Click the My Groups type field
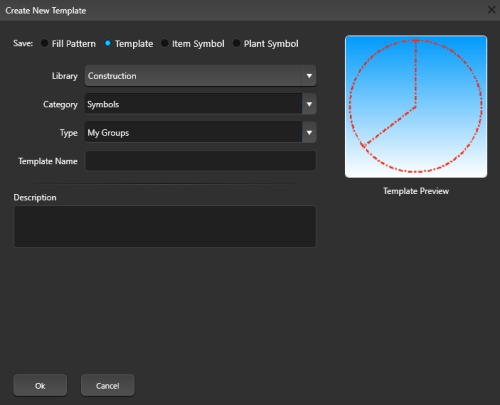The width and height of the screenshot is (500, 405). coord(200,133)
